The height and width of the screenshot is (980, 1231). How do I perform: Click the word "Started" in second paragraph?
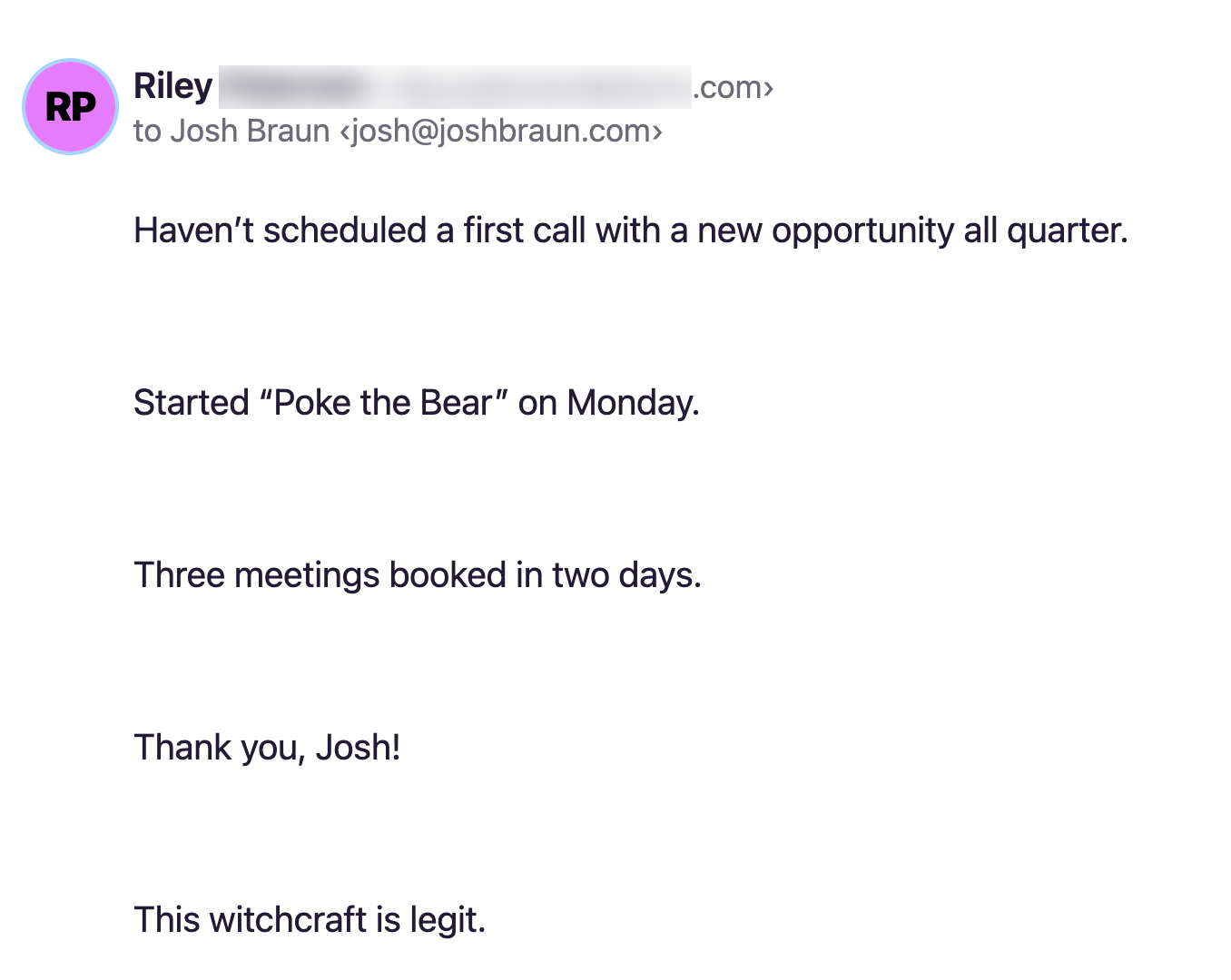coord(192,403)
